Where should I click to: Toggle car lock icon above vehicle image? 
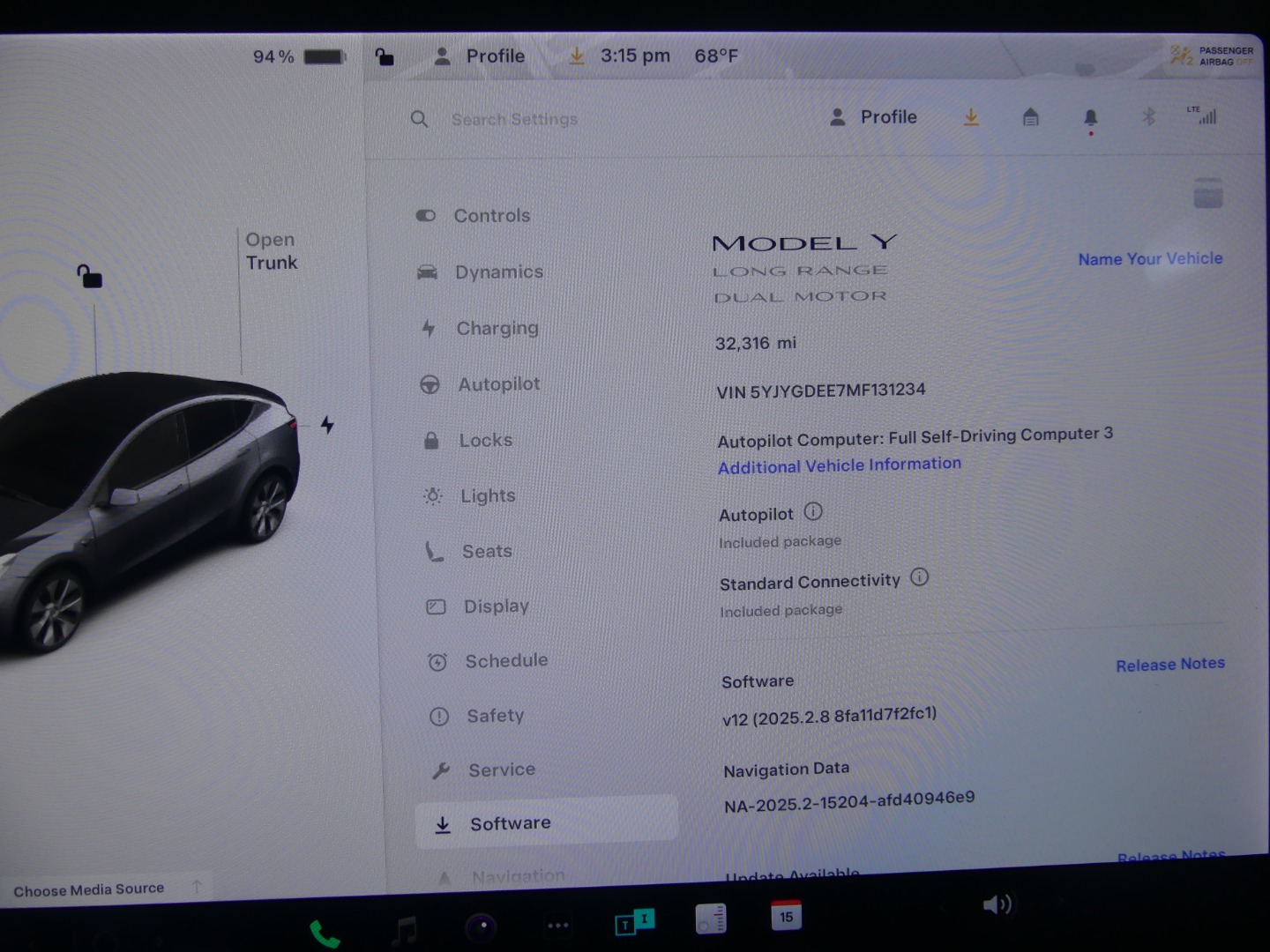coord(89,277)
